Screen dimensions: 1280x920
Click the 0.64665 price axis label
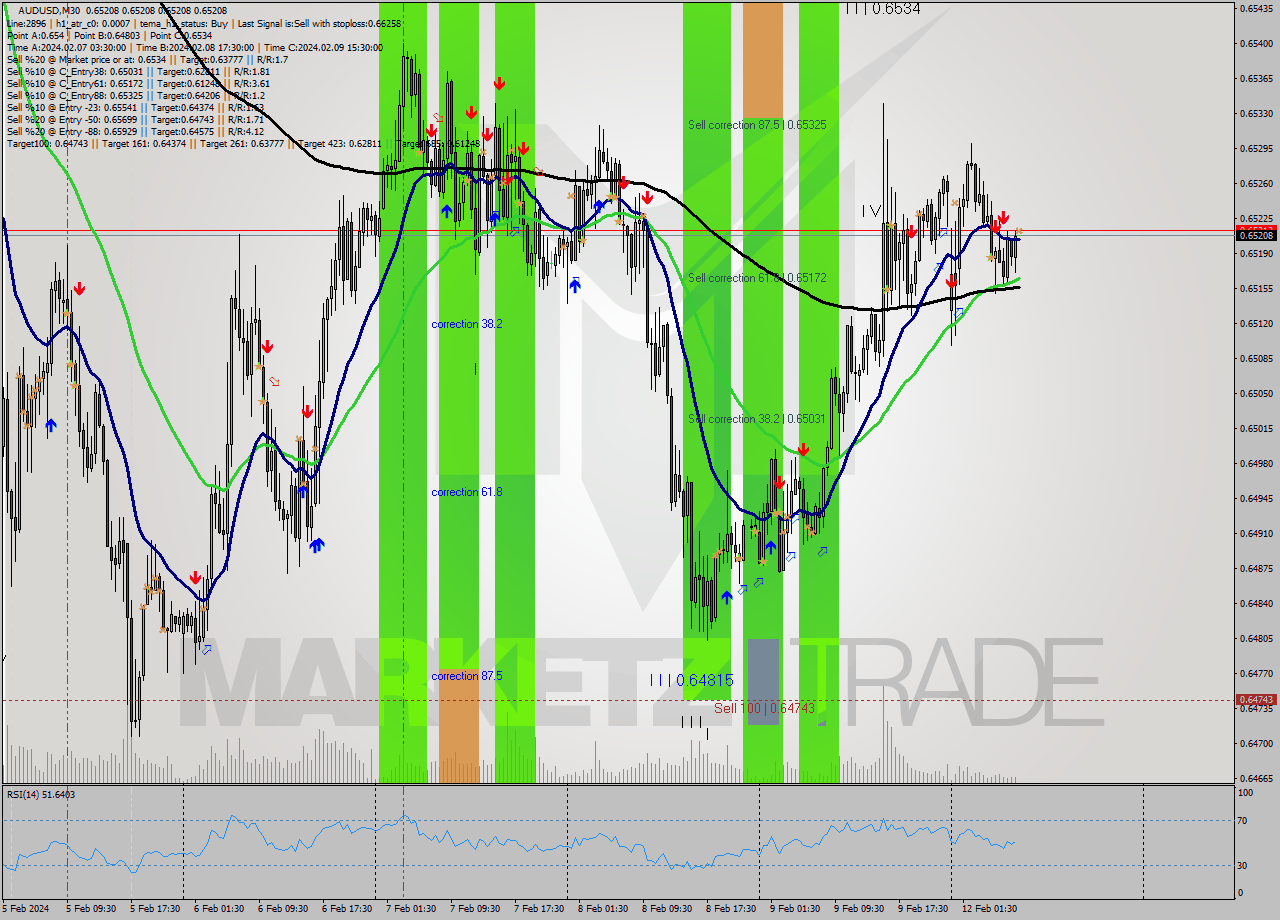pos(1256,777)
